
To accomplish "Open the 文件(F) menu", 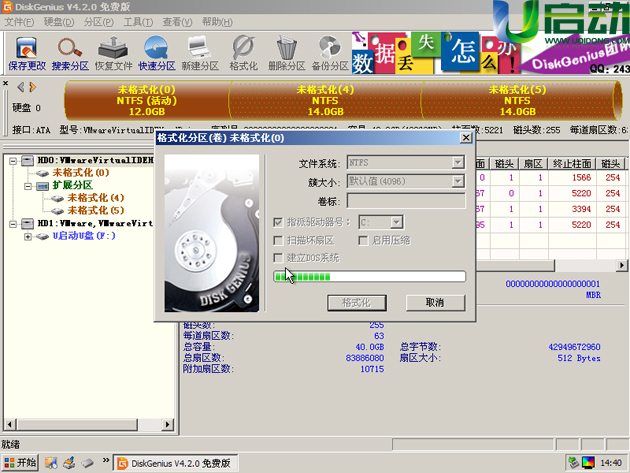I will click(x=19, y=22).
